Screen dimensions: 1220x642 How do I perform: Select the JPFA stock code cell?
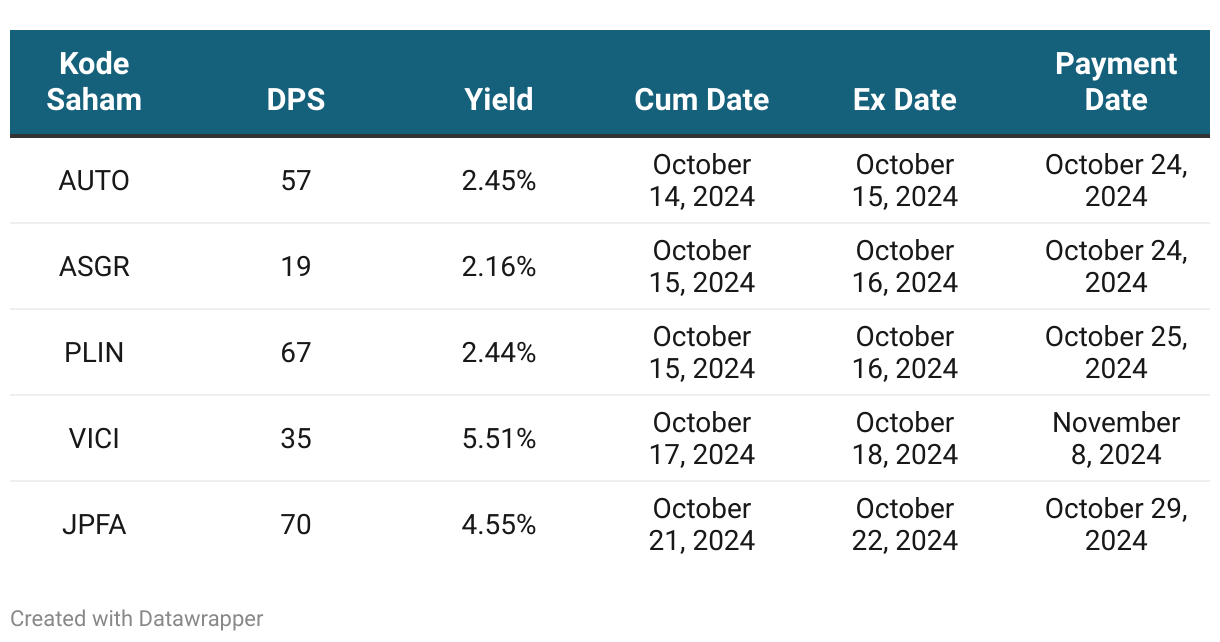95,525
